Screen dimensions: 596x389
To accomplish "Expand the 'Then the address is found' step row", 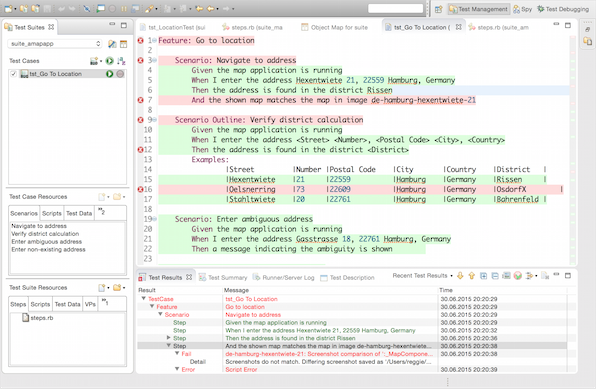I will [168, 338].
